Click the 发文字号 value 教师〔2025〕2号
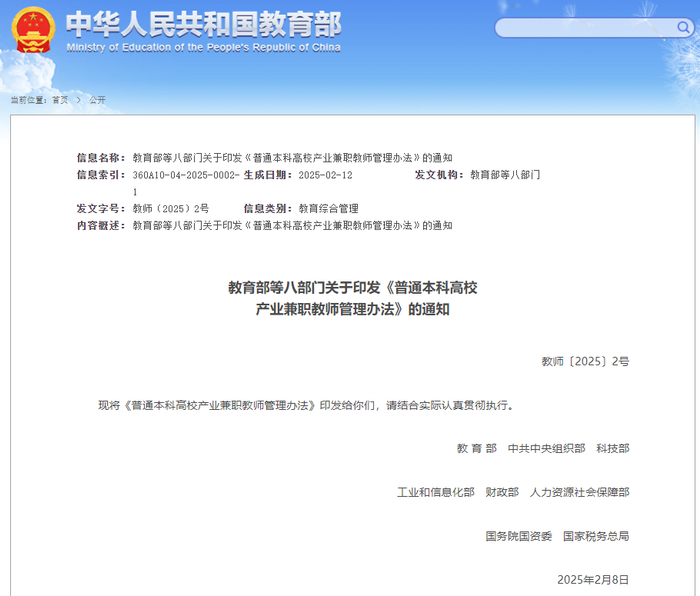This screenshot has height=596, width=700. [171, 209]
